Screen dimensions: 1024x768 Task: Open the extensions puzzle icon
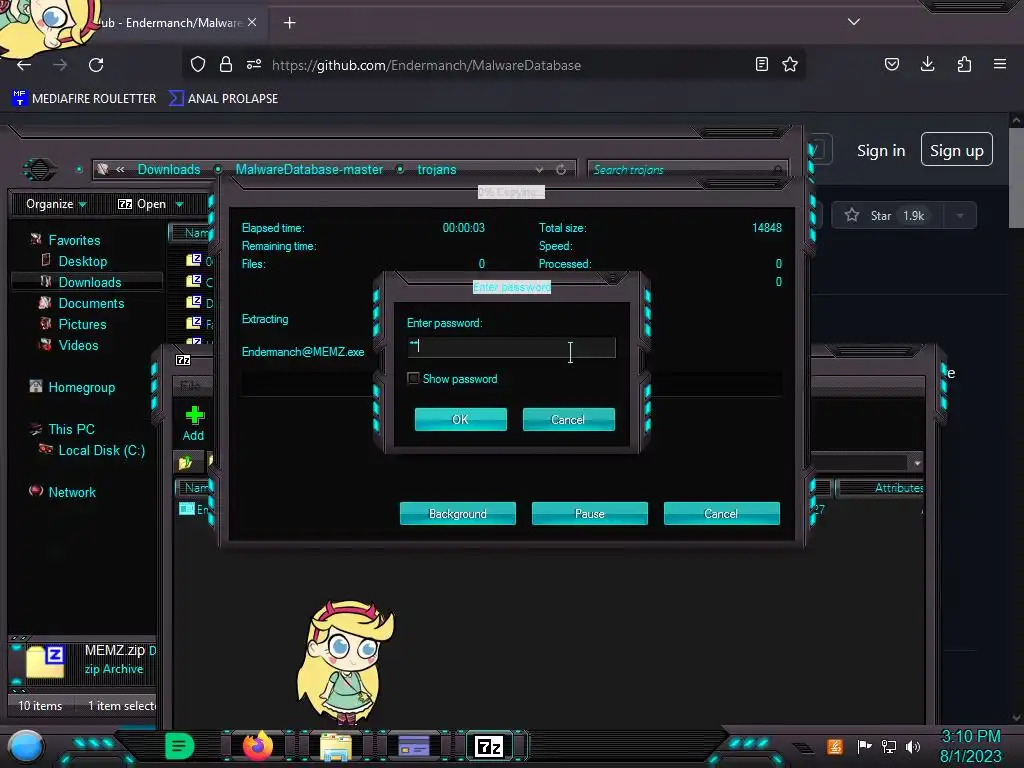click(x=964, y=64)
